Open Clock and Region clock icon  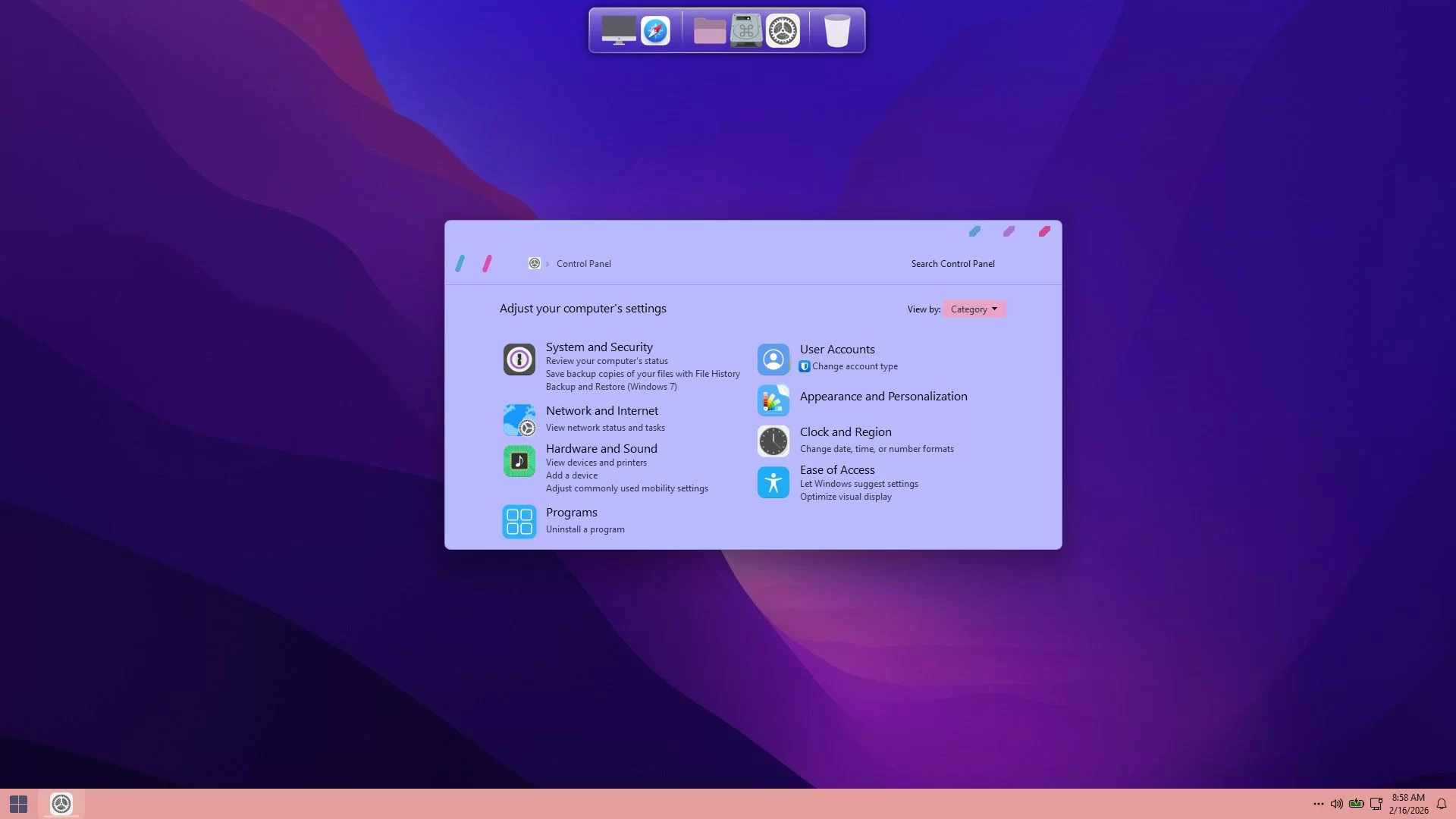pos(773,441)
